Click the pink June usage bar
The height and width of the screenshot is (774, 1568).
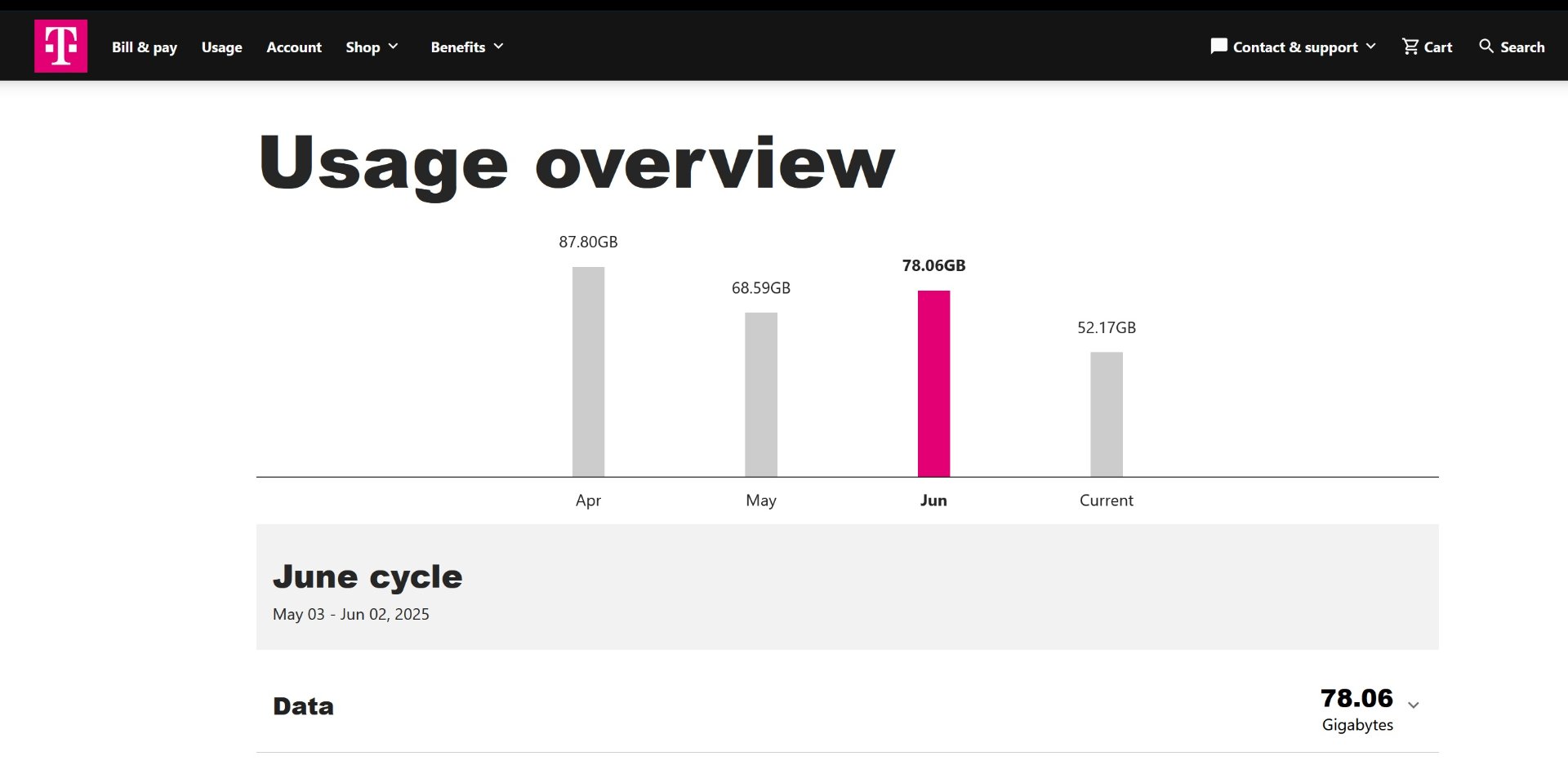933,384
